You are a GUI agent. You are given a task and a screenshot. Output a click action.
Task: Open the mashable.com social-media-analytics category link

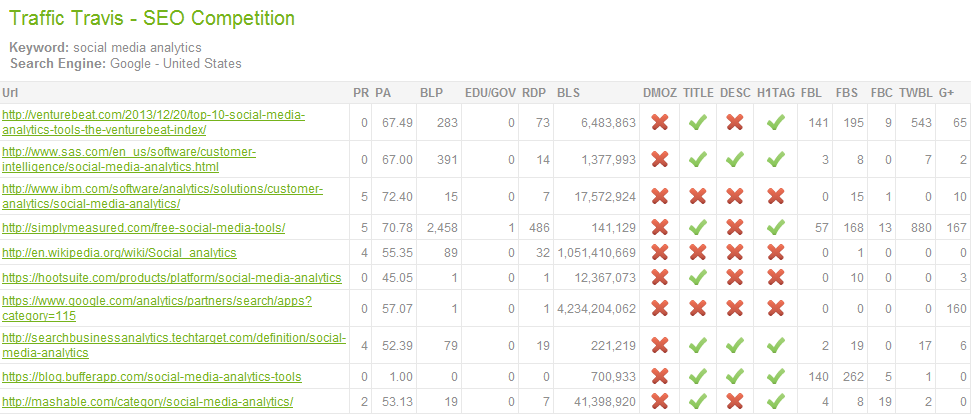pyautogui.click(x=147, y=401)
